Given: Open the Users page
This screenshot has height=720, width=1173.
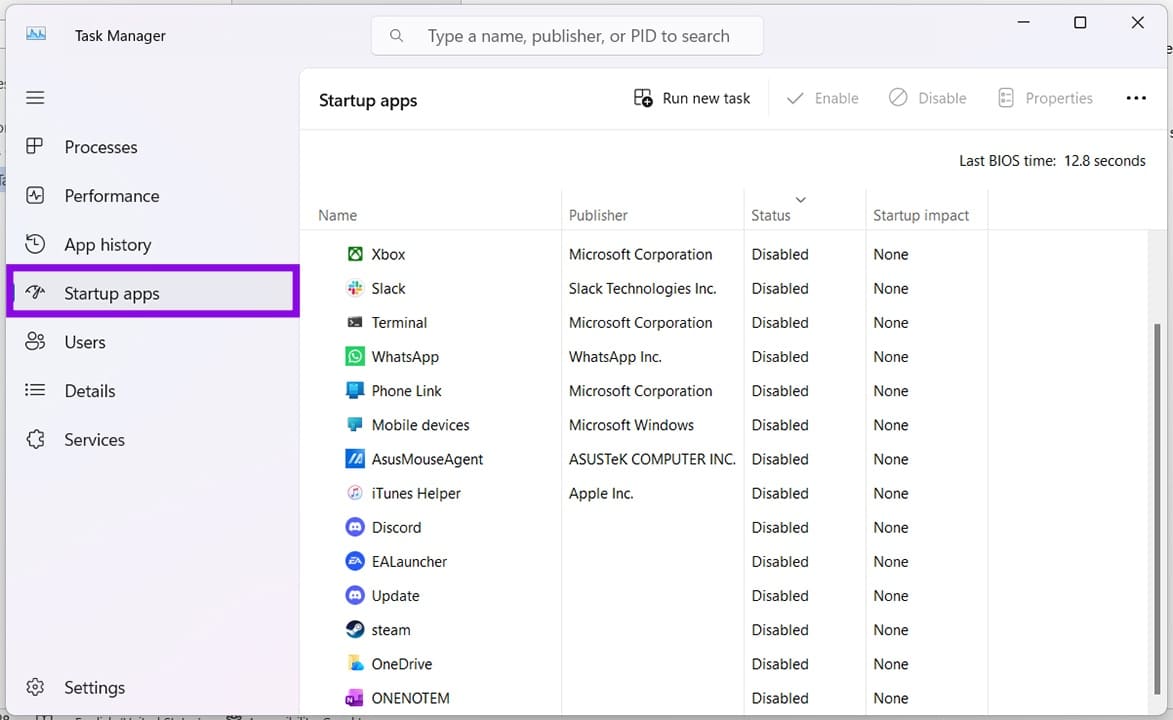Looking at the screenshot, I should click(x=153, y=342).
